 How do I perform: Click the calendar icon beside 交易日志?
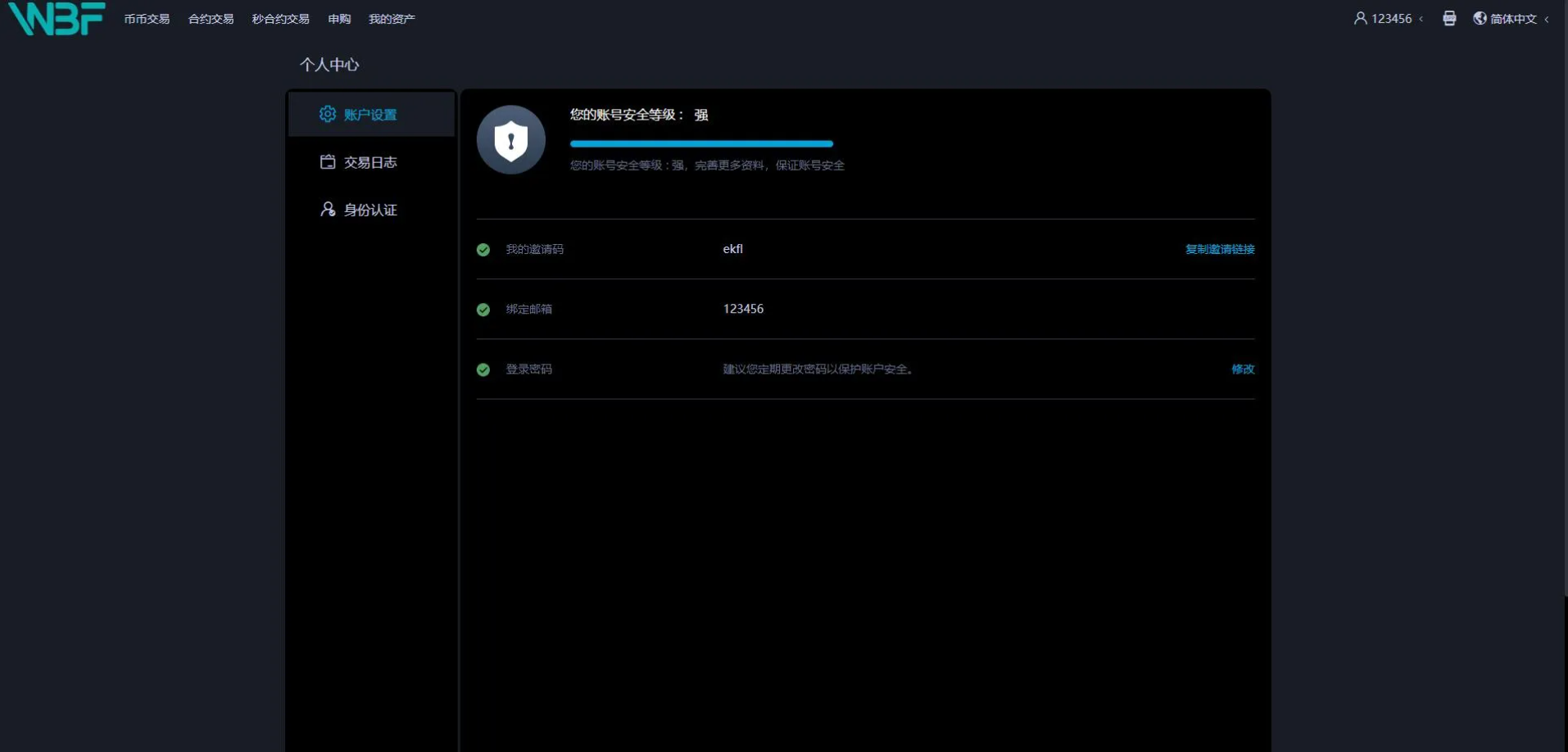(328, 161)
